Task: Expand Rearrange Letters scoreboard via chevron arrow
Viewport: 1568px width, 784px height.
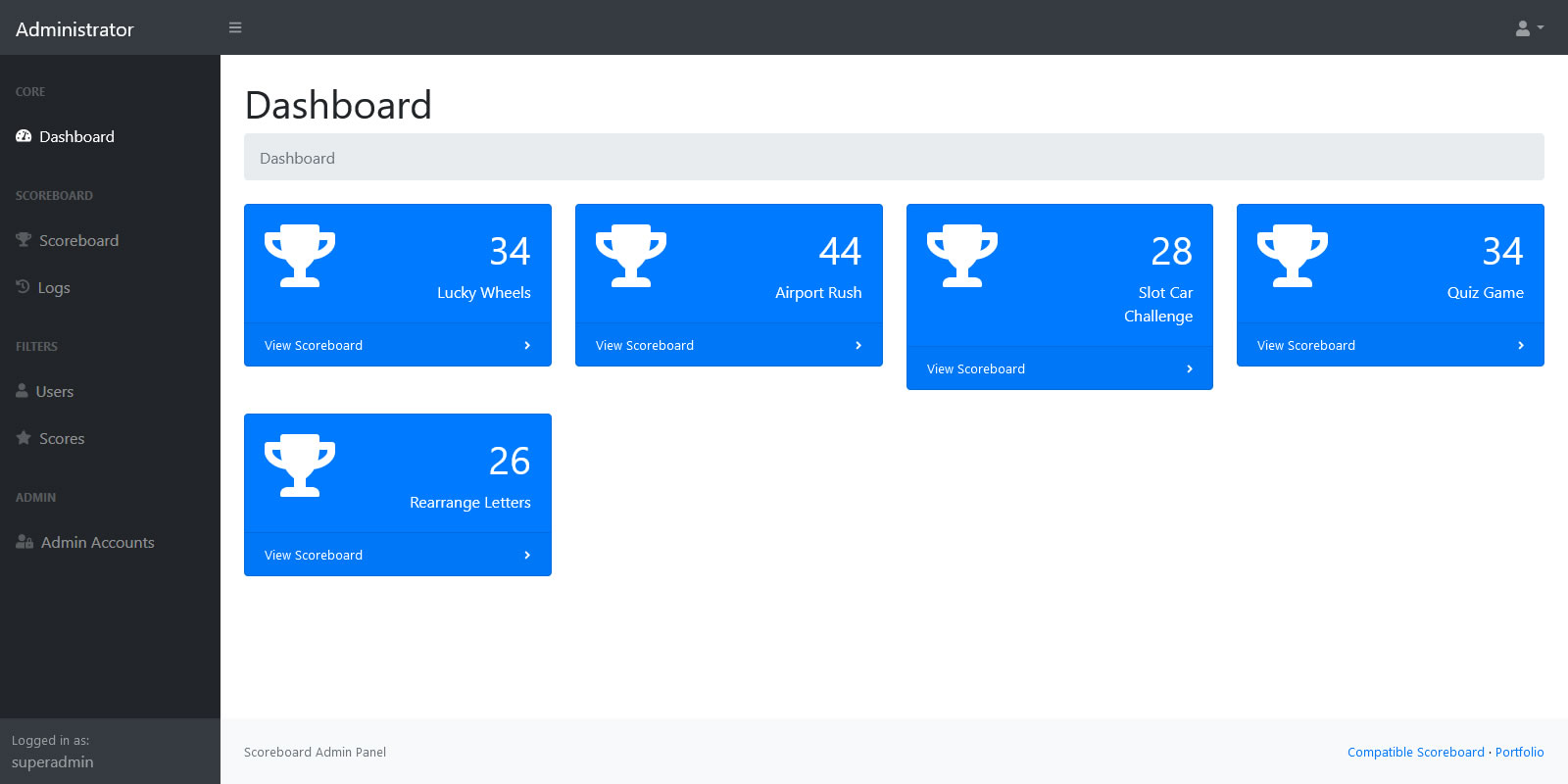Action: (527, 556)
